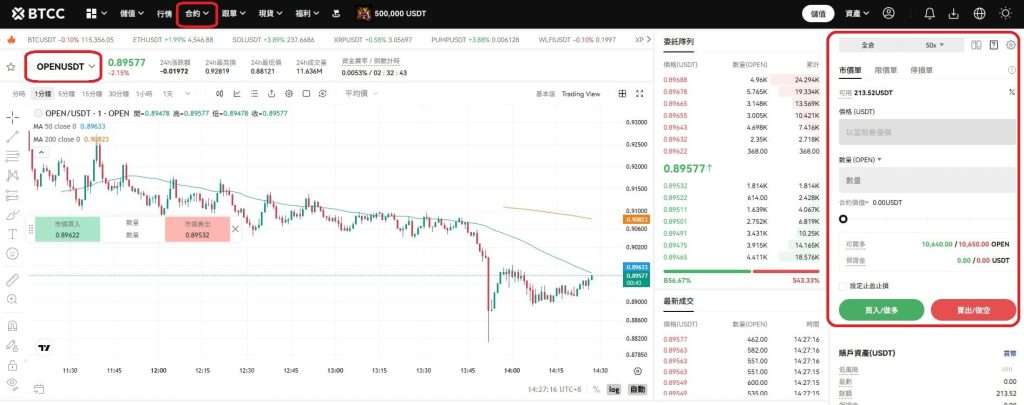1024x405 pixels.
Task: Select the Text tool in chart sidebar
Action: pyautogui.click(x=12, y=233)
